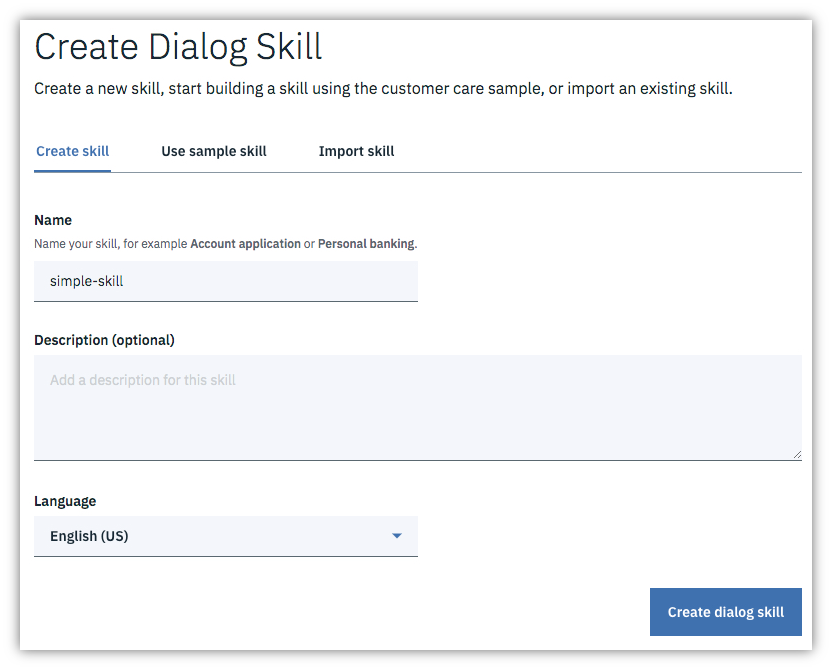Click the bold Personal banking example text

[365, 243]
